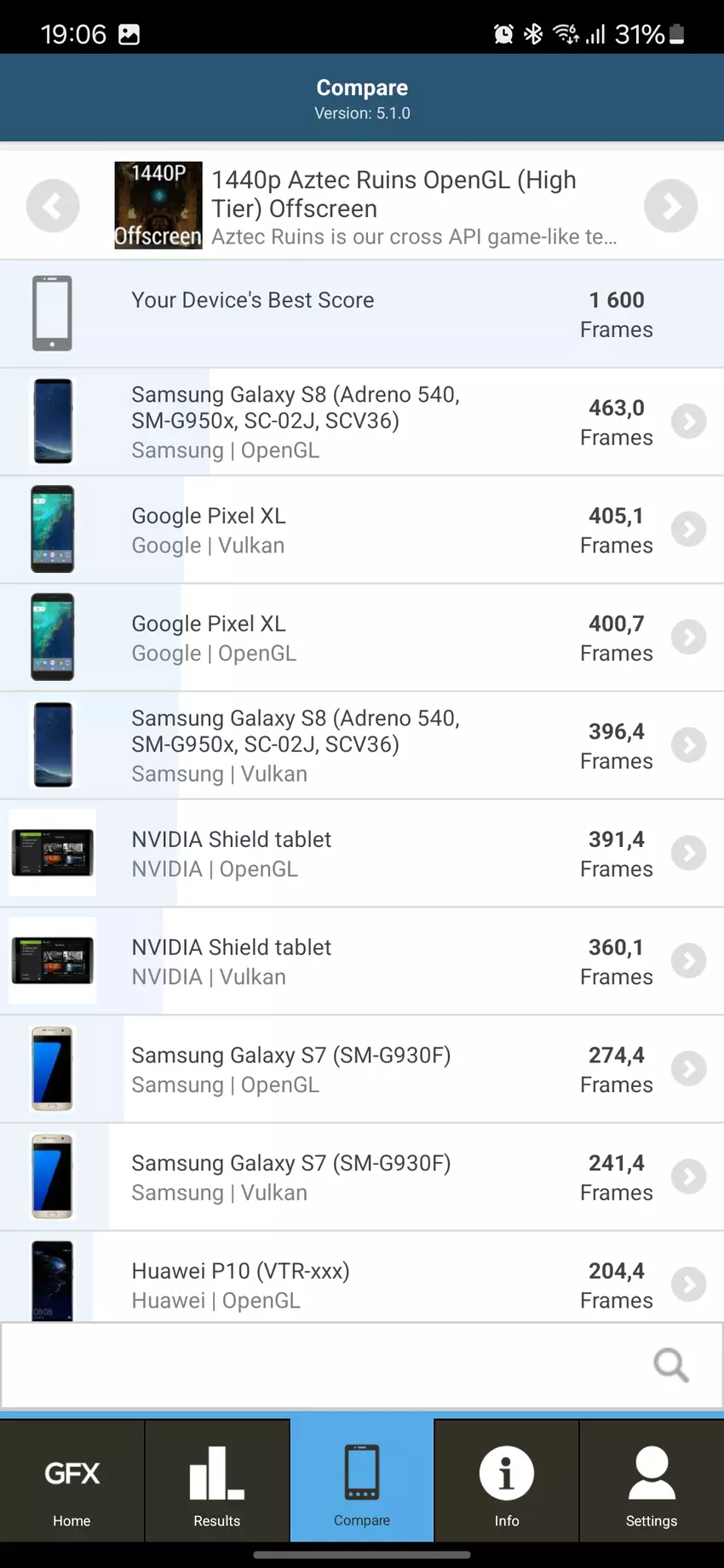Tap the search magnifier icon
724x1568 pixels.
tap(670, 1365)
